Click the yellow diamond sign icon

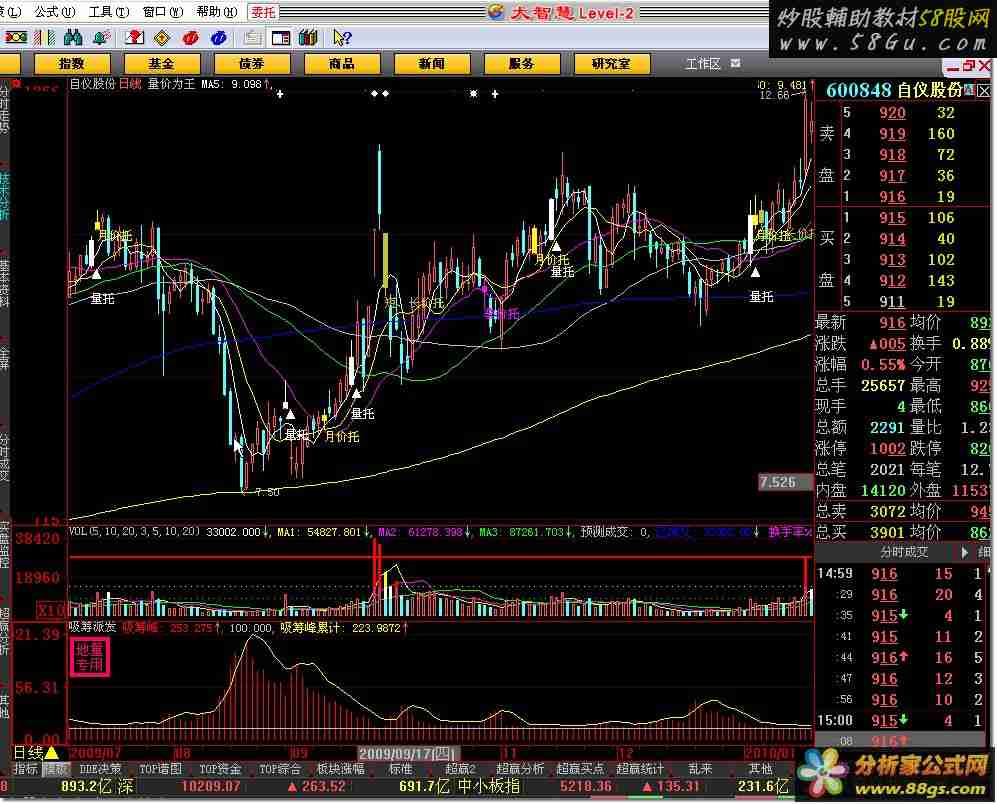pos(162,38)
